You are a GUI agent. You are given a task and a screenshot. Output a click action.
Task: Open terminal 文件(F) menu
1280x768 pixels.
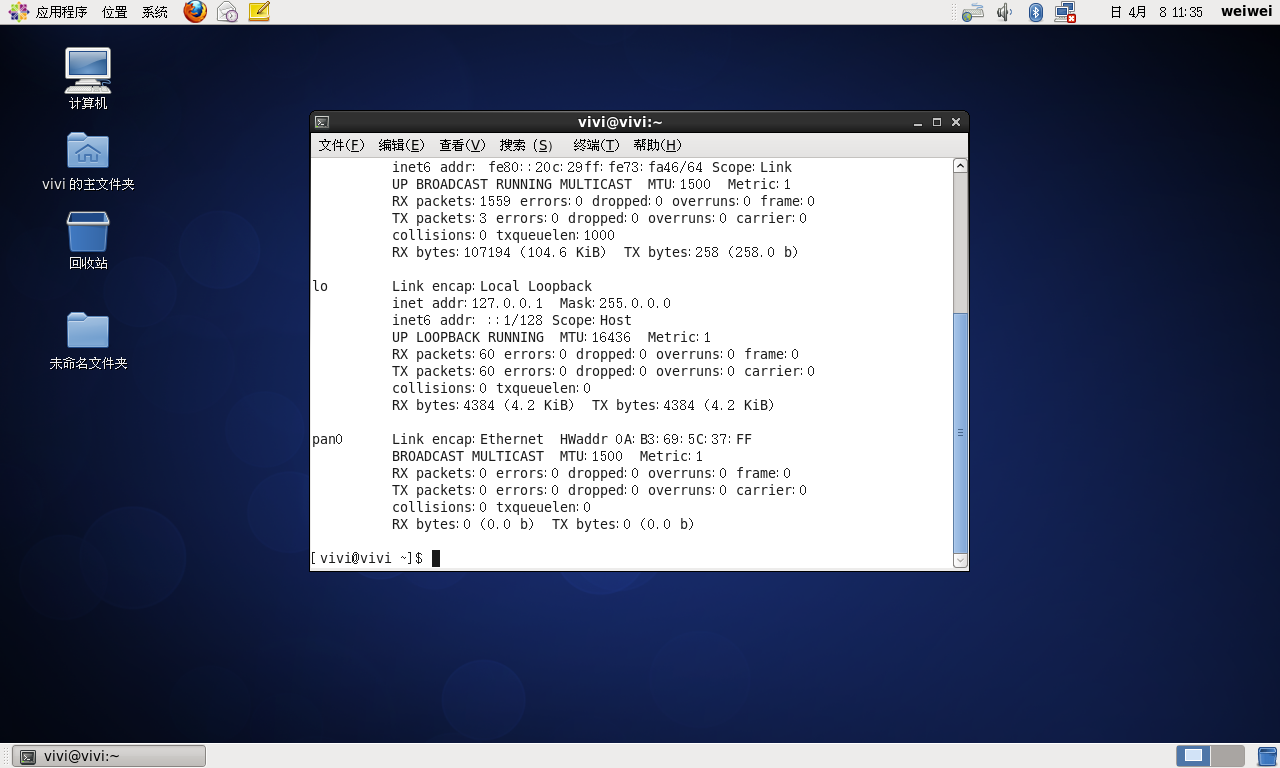pos(341,145)
